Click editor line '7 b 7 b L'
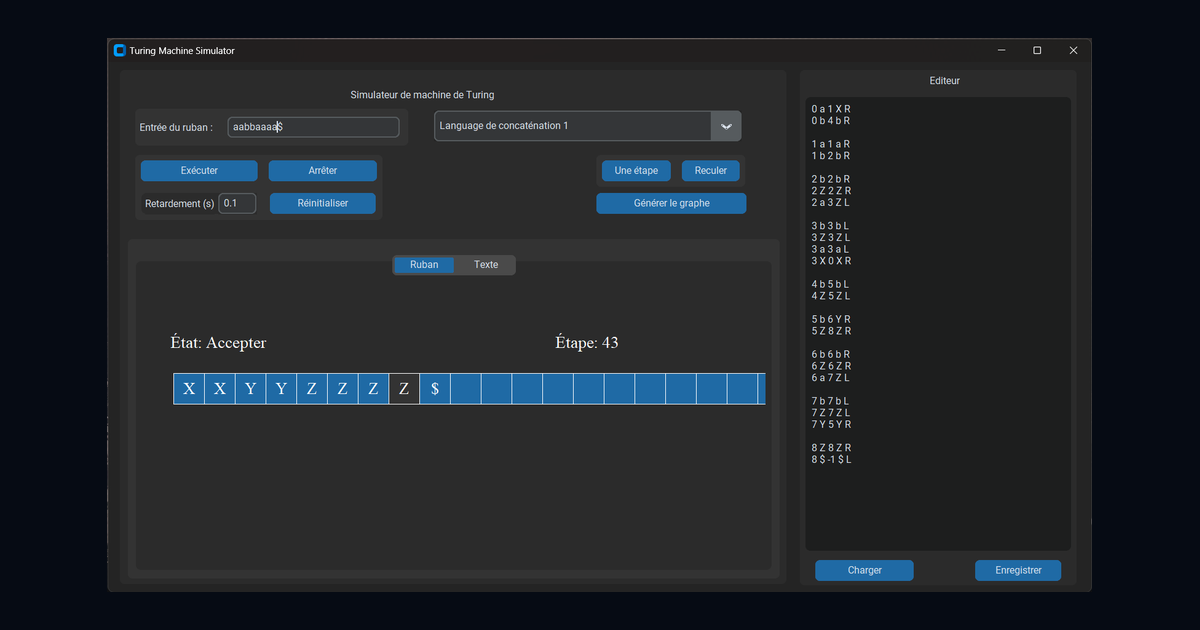 click(831, 401)
